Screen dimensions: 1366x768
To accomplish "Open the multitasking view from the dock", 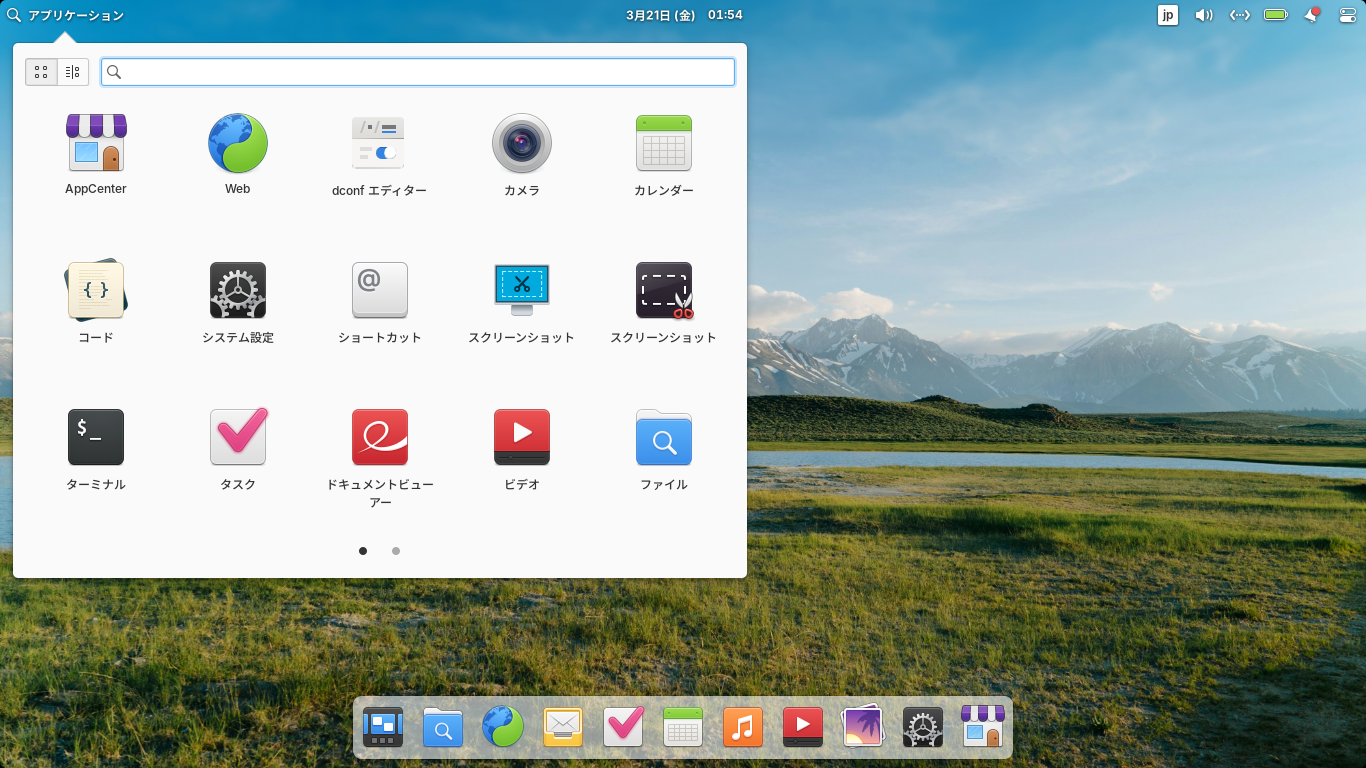I will click(x=382, y=727).
